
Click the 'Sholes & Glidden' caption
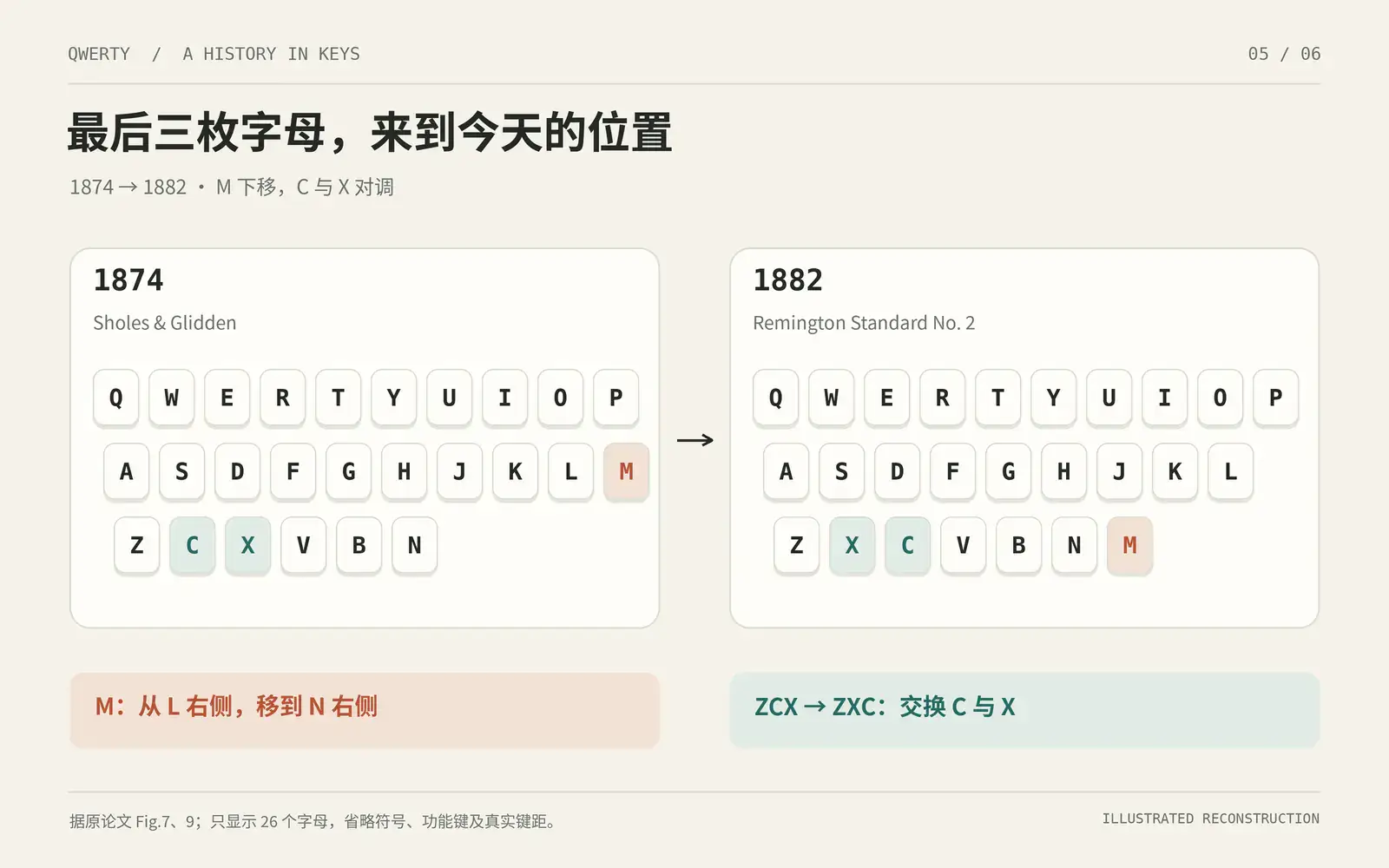coord(165,323)
